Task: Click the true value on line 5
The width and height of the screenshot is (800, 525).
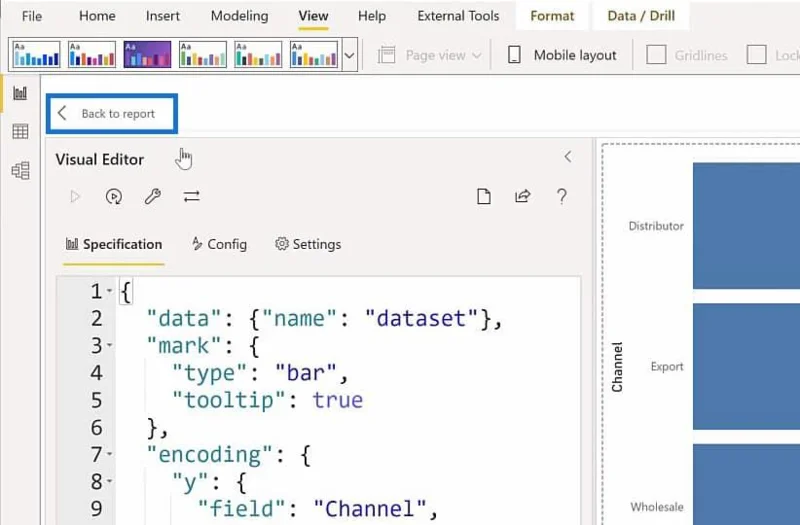Action: point(337,400)
